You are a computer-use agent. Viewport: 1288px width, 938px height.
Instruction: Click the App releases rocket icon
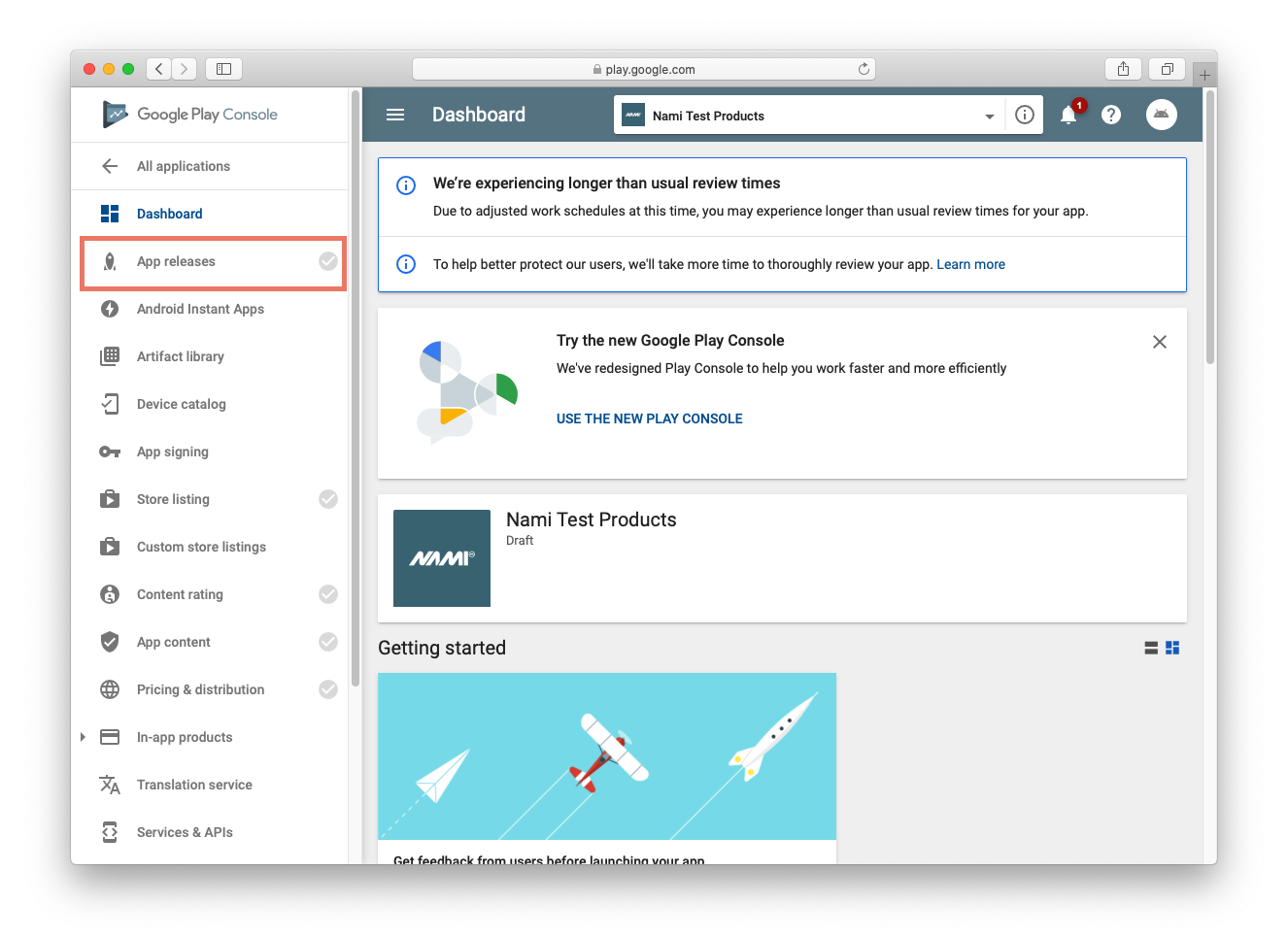110,261
